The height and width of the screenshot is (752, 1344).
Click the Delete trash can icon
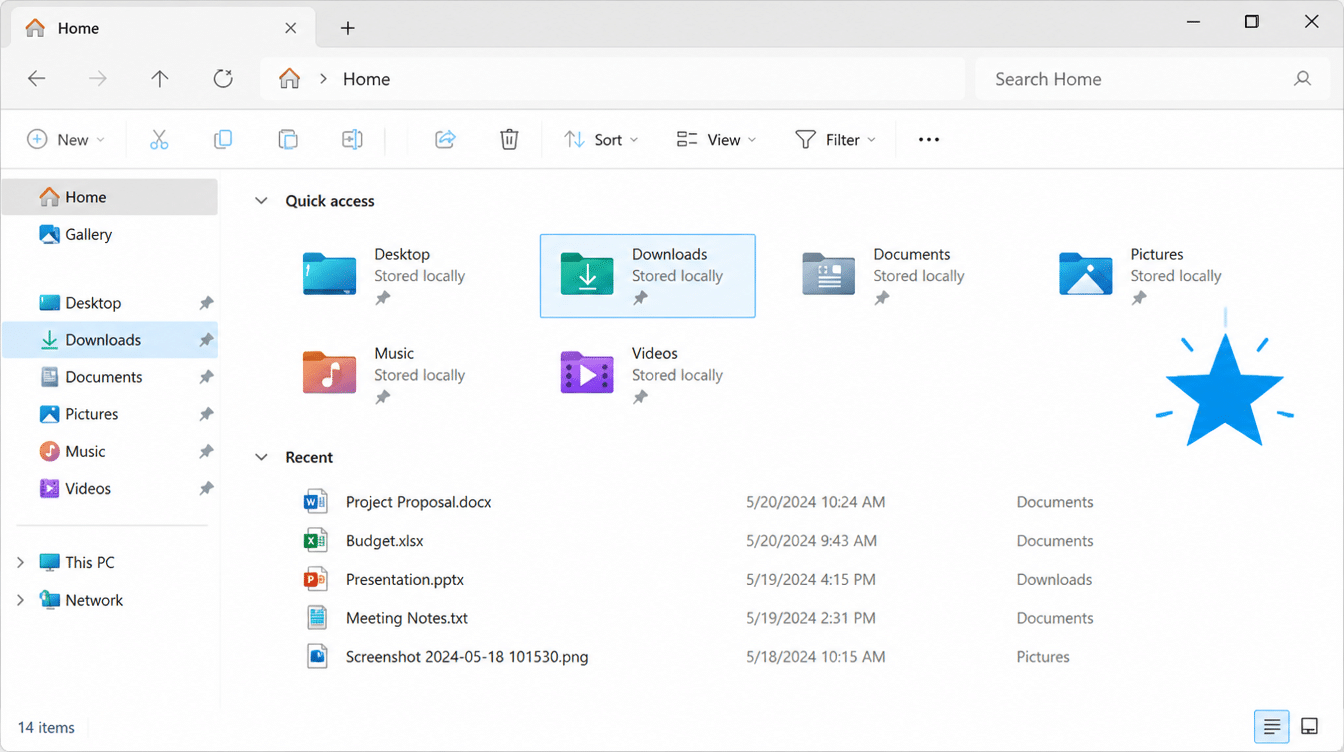509,140
